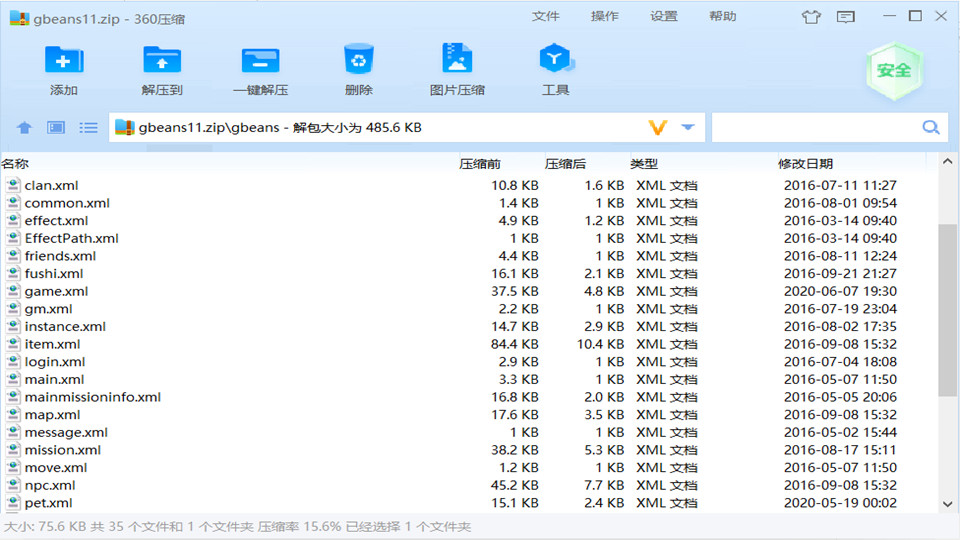The image size is (960, 540).
Task: Select the move.xml file
Action: (56, 468)
